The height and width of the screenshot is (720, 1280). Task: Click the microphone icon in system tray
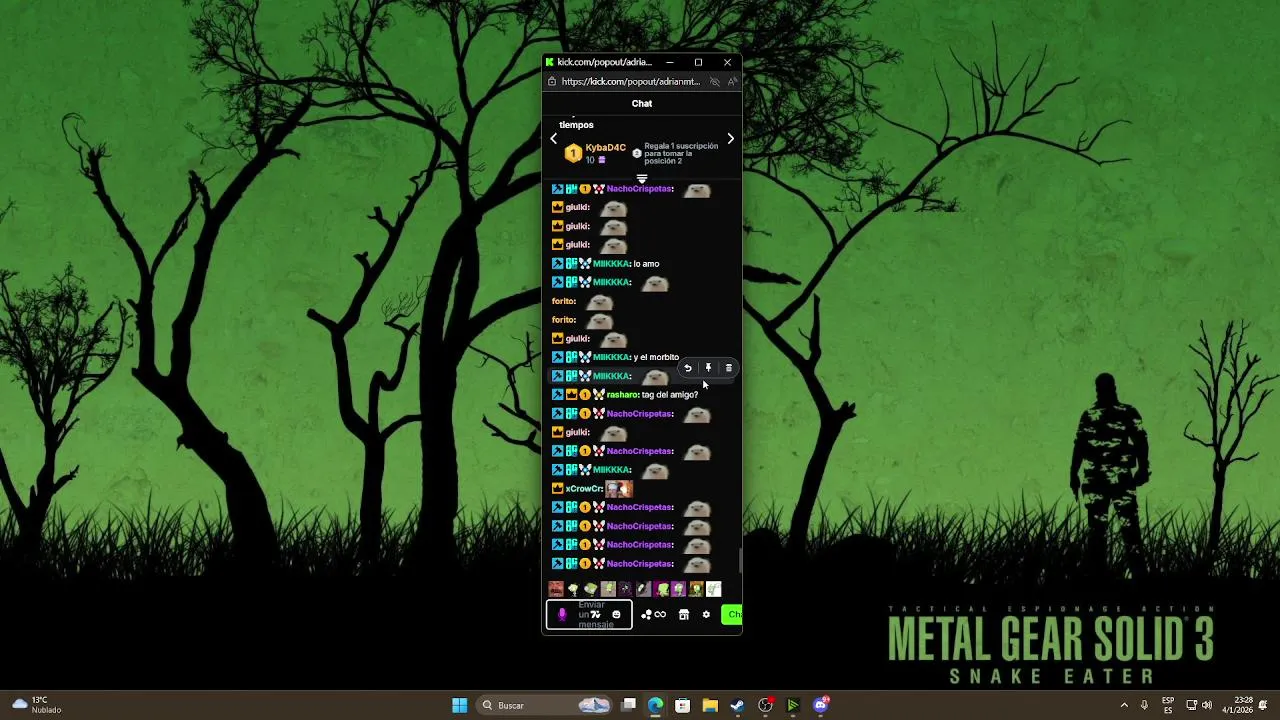1144,705
